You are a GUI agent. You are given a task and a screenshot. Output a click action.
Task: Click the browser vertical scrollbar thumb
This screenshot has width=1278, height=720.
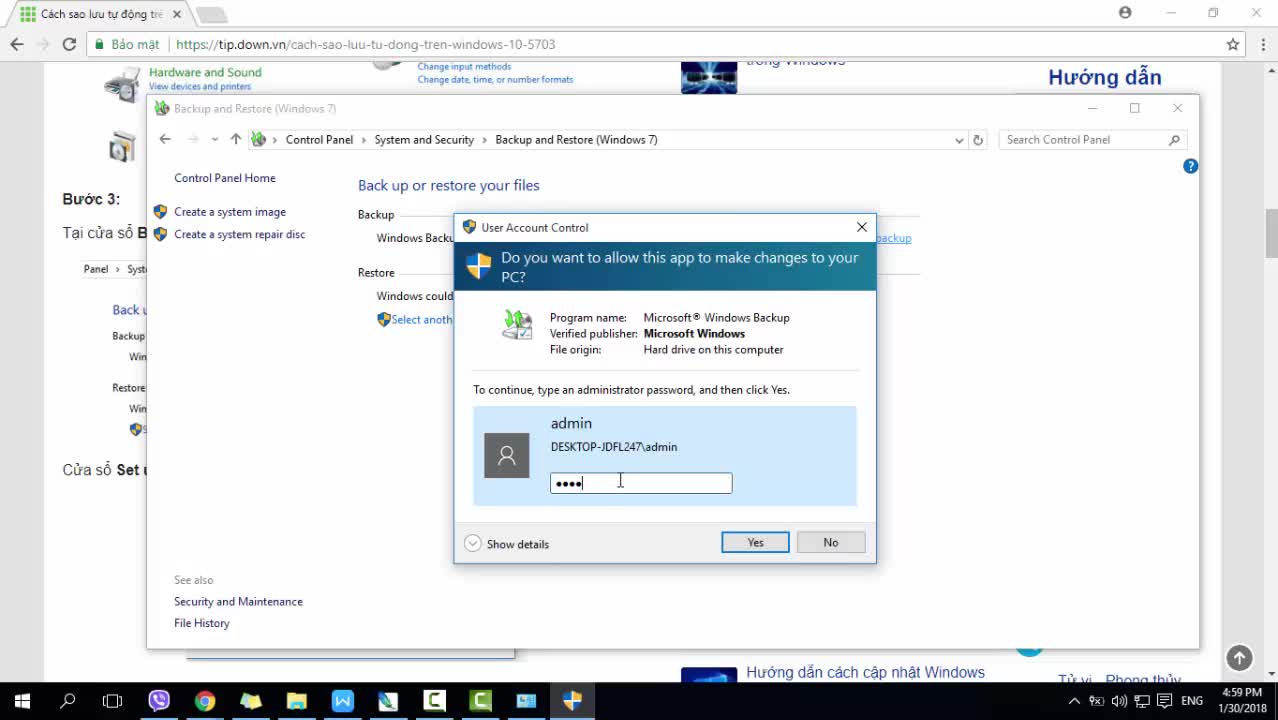point(1271,232)
